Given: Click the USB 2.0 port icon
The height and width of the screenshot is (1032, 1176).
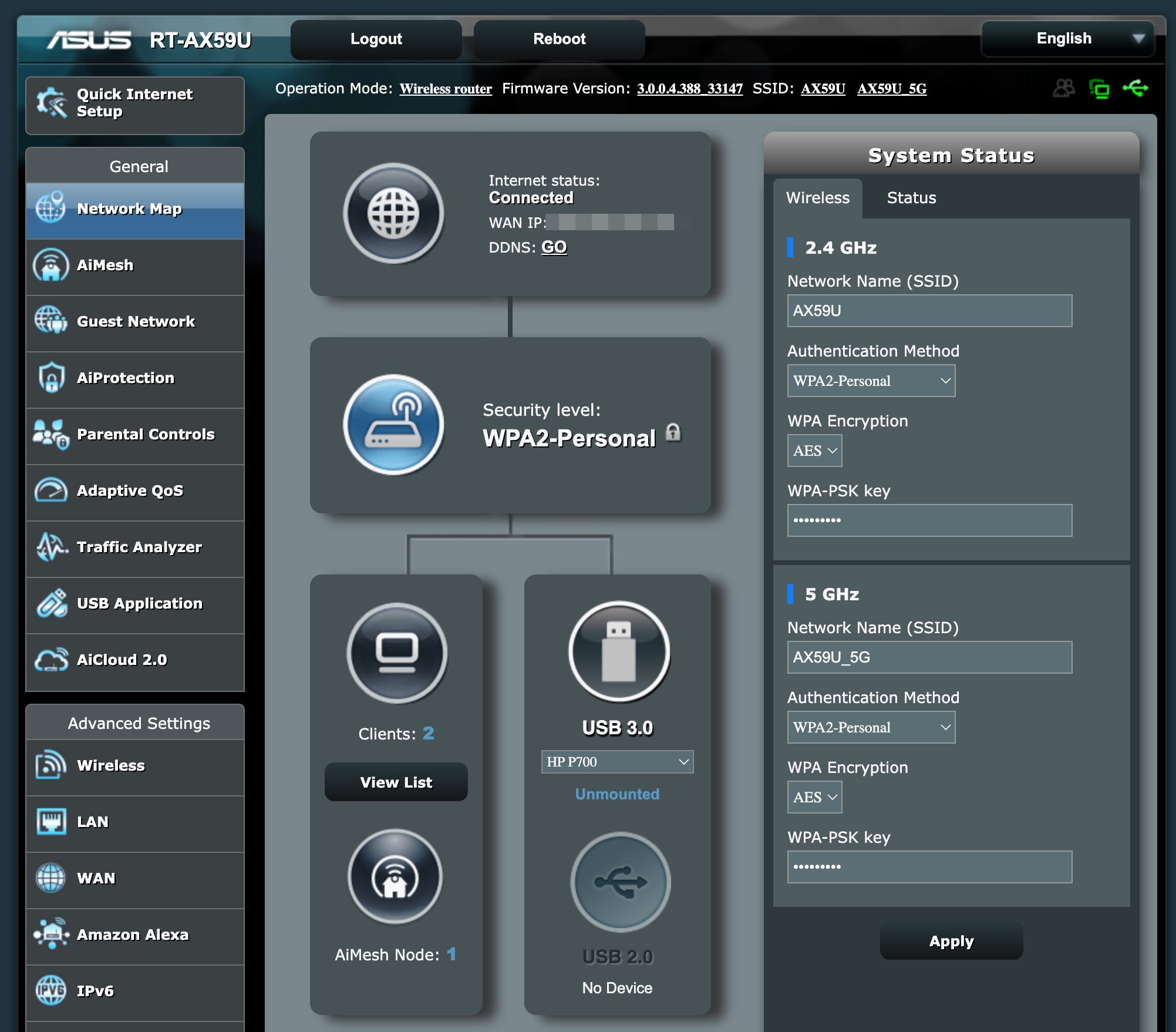Looking at the screenshot, I should pos(620,882).
